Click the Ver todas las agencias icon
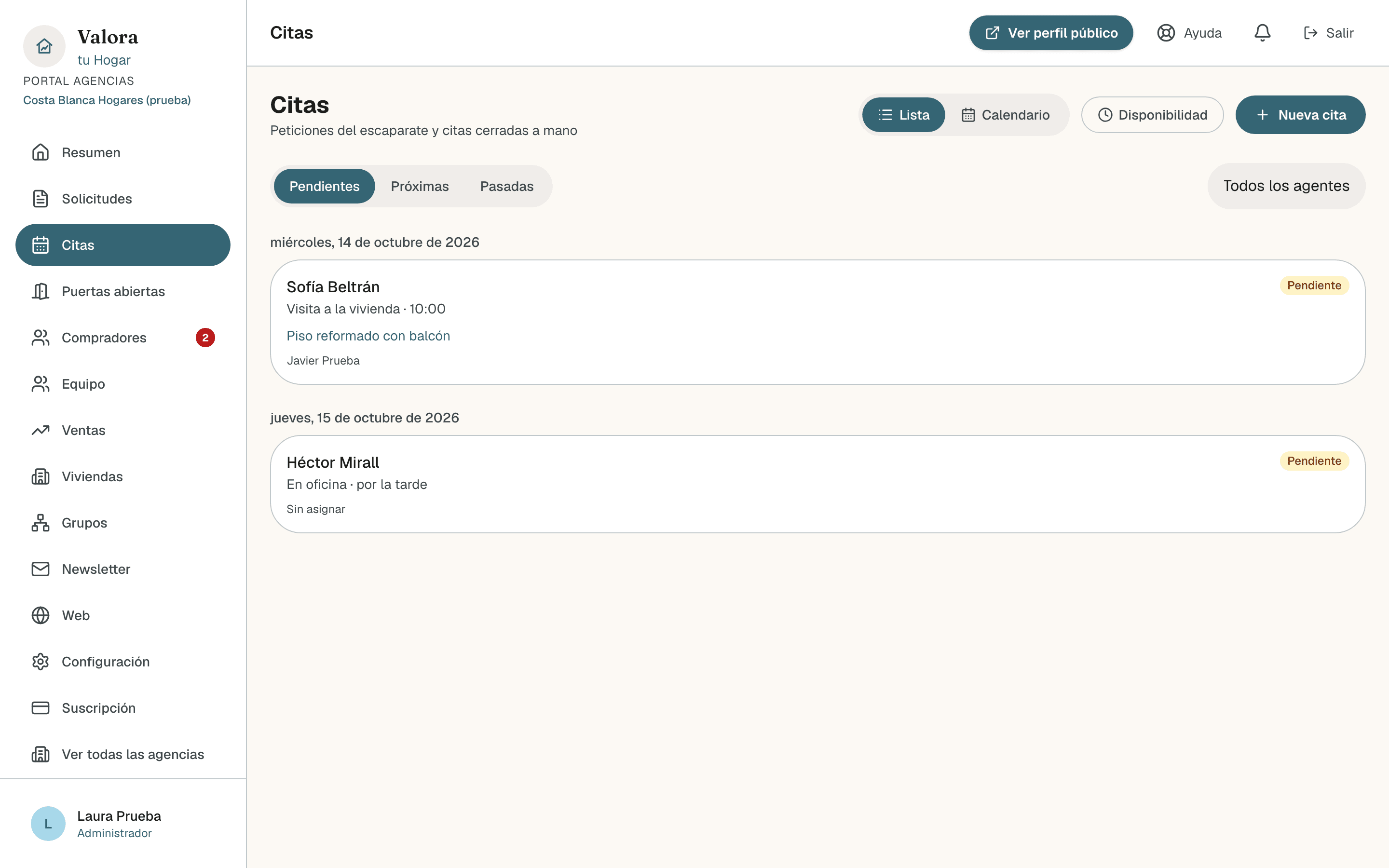 pyautogui.click(x=40, y=754)
